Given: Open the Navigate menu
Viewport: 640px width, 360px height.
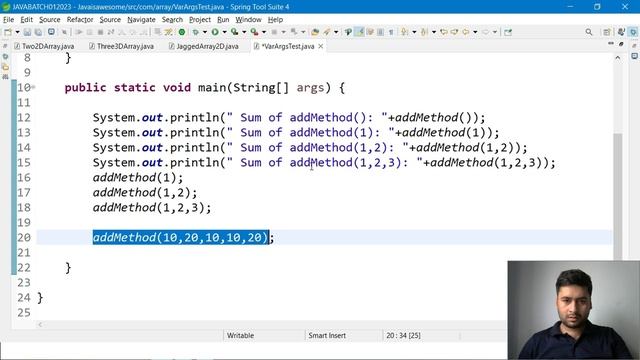Looking at the screenshot, I should click(141, 20).
